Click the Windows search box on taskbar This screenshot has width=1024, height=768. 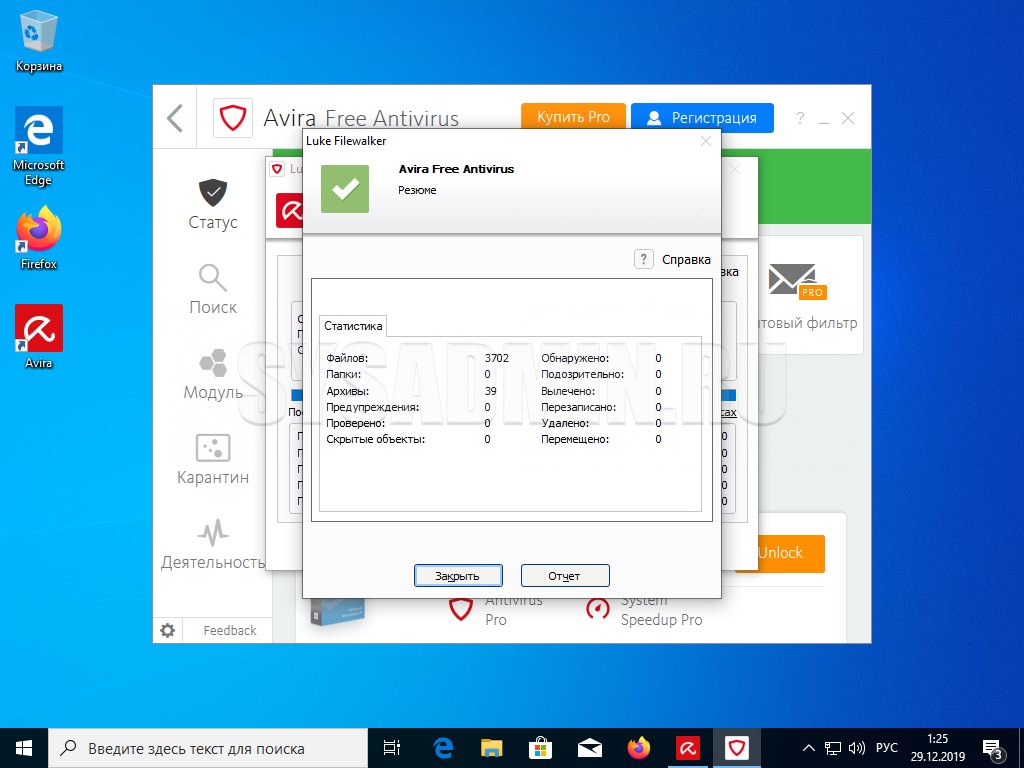point(208,748)
